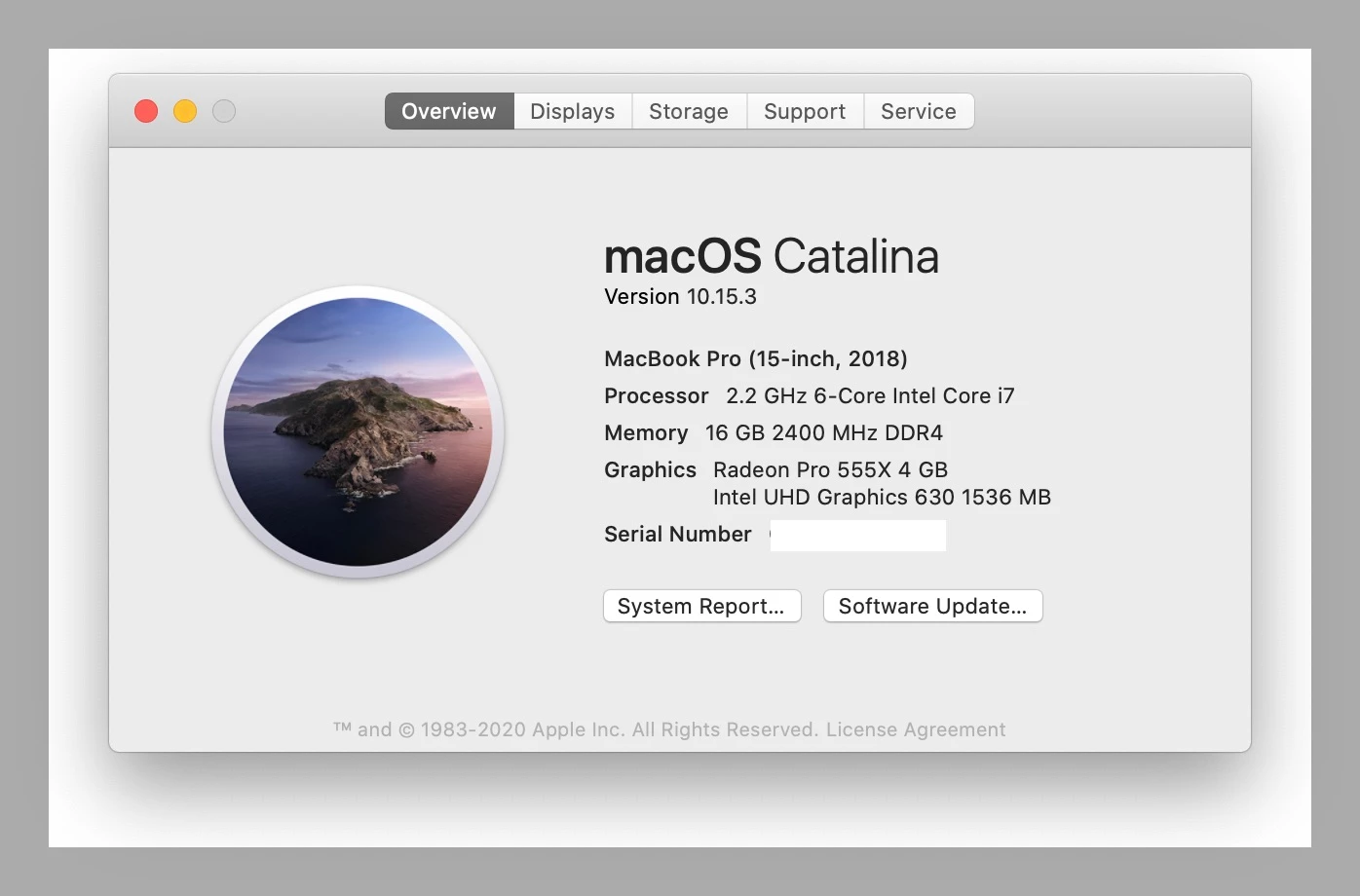The height and width of the screenshot is (896, 1360).
Task: Open the Support tab
Action: click(805, 111)
